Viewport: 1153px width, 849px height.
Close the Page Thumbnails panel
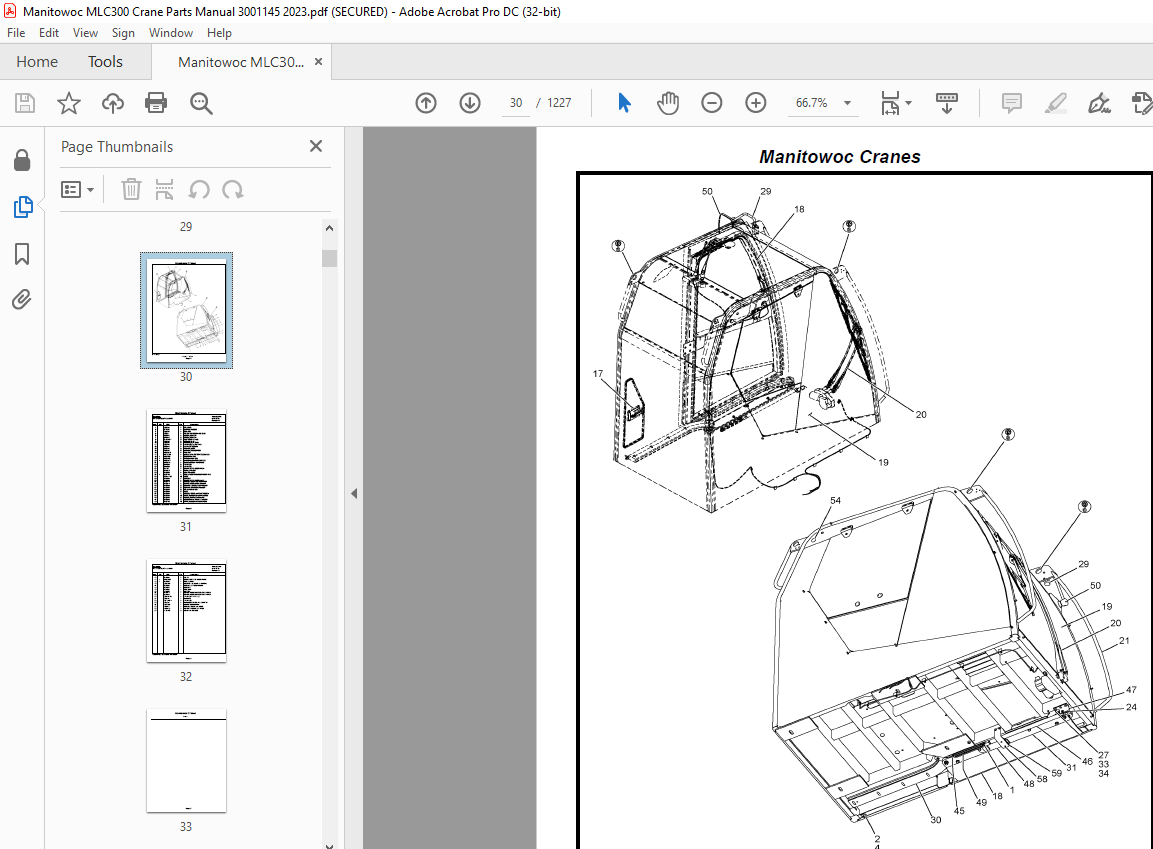tap(316, 146)
